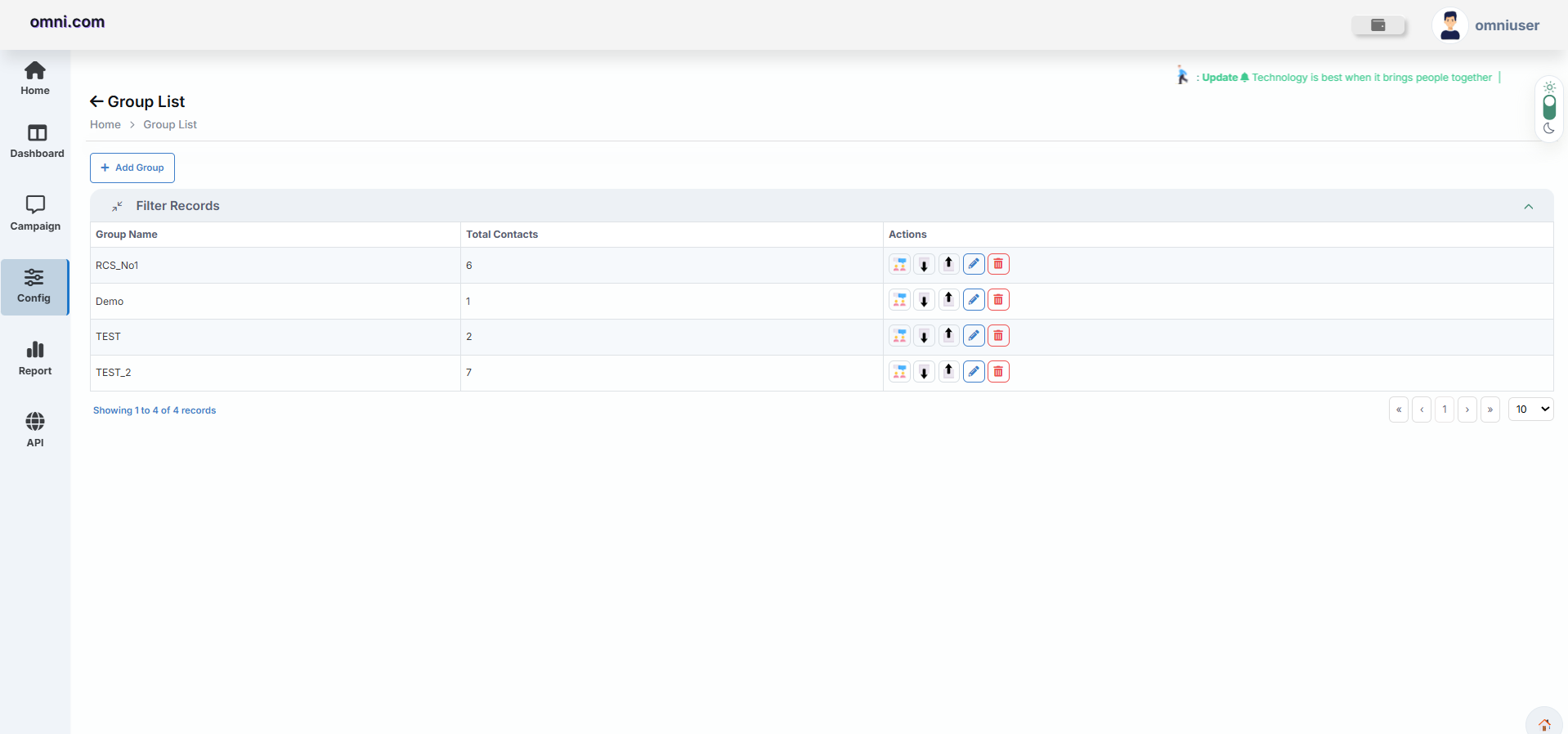
Task: Go to first page of pagination
Action: 1399,410
